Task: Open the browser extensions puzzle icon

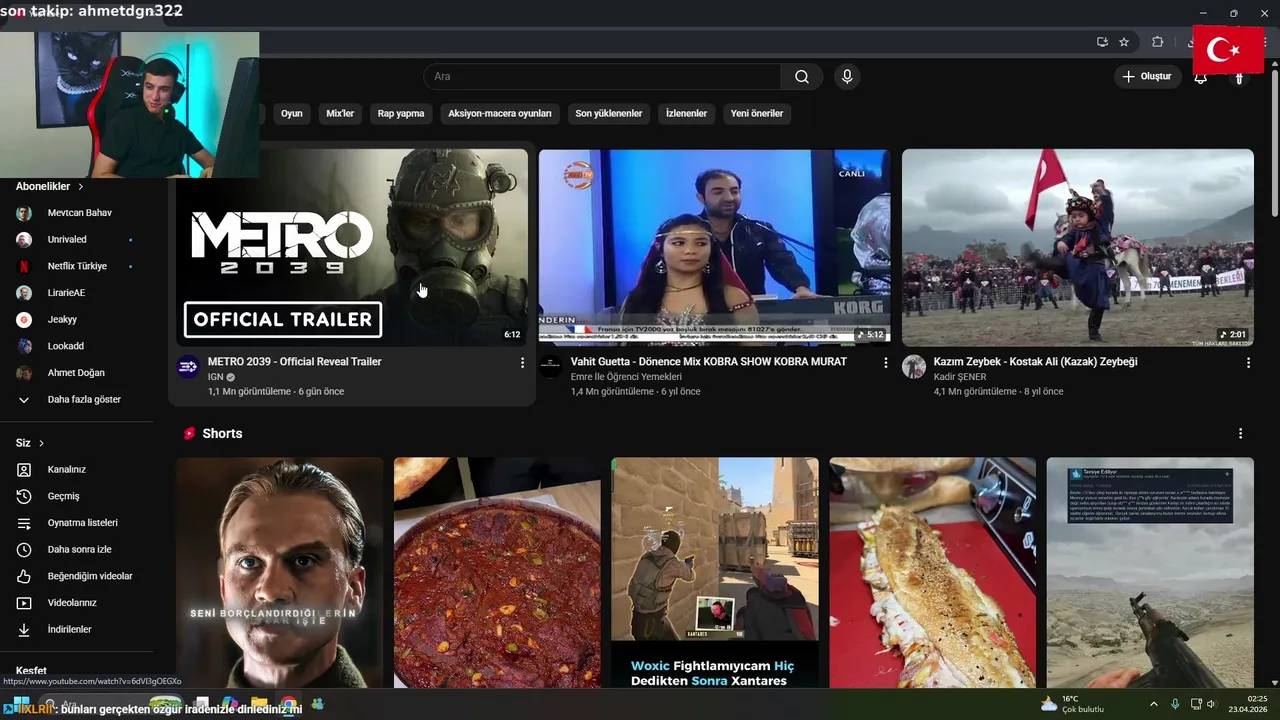Action: [1157, 42]
